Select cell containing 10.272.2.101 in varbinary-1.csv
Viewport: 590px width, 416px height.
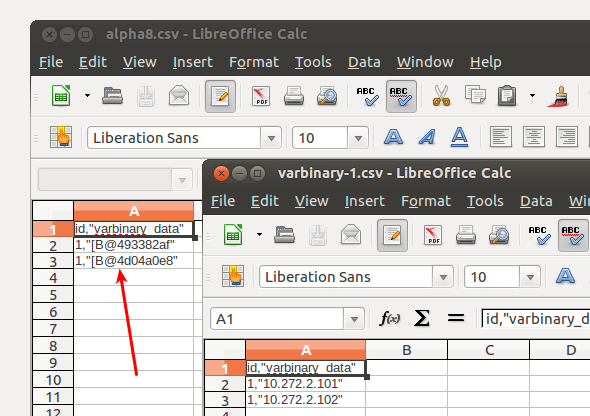[306, 384]
